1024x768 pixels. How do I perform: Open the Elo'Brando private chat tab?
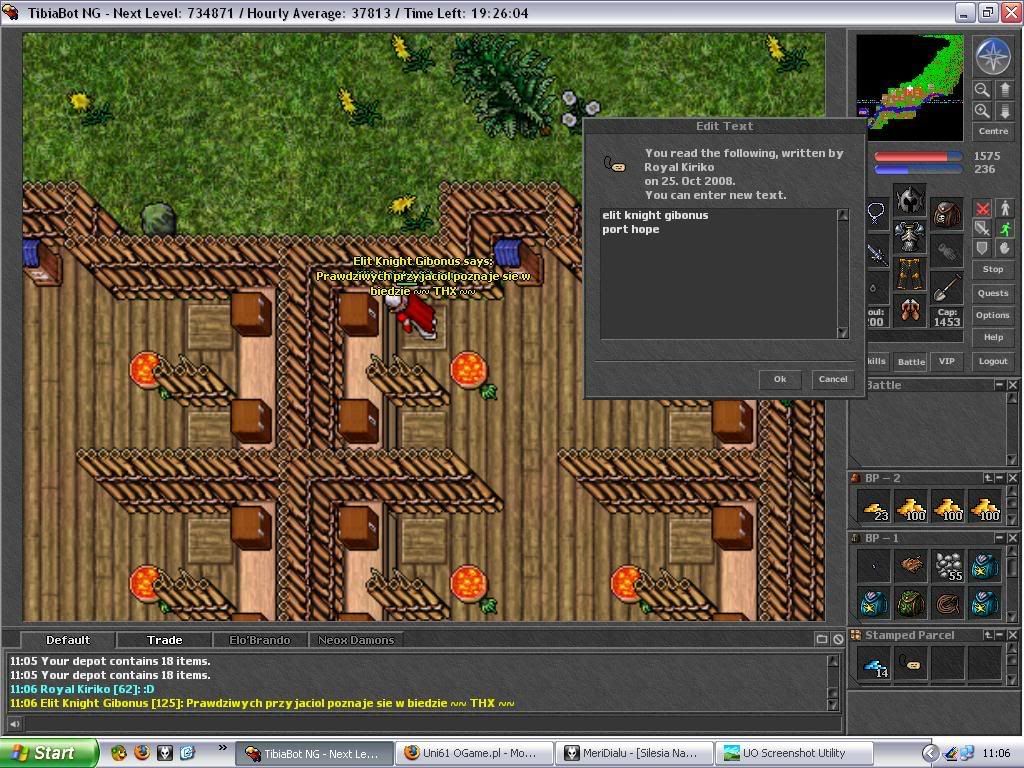[259, 640]
